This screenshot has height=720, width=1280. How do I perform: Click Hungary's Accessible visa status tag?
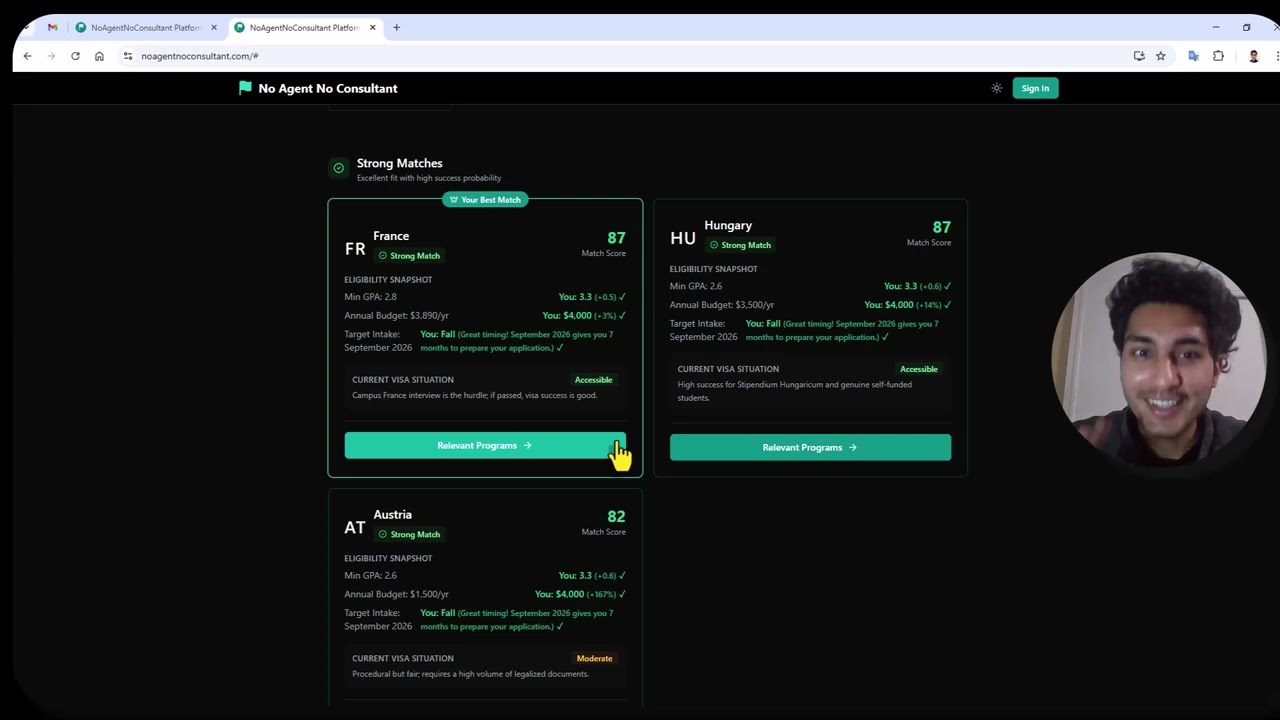point(918,369)
